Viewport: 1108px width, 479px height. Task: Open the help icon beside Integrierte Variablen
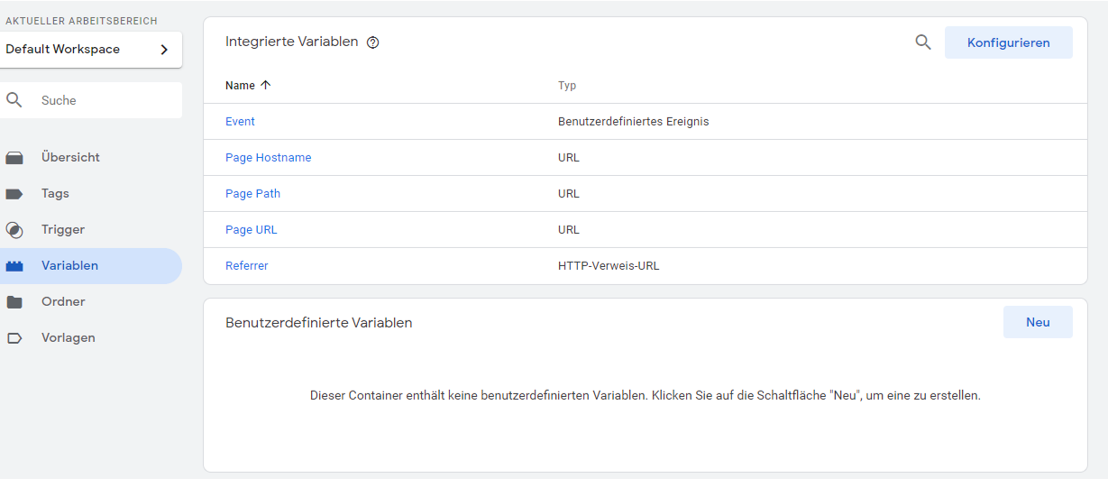click(373, 42)
